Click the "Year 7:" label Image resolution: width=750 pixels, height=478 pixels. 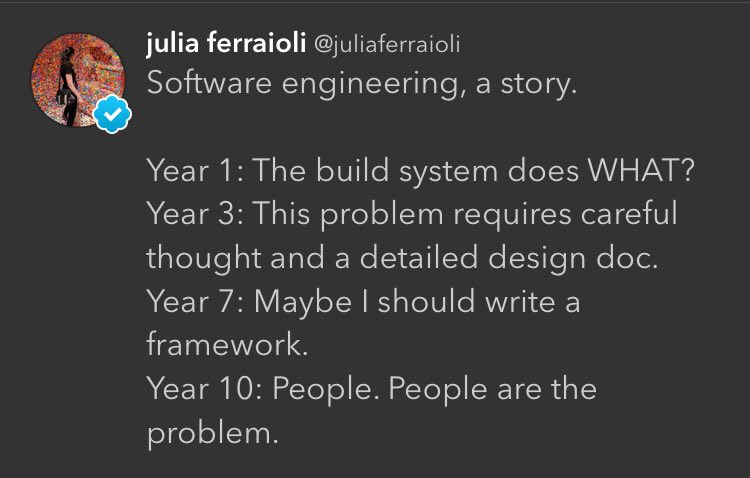195,302
